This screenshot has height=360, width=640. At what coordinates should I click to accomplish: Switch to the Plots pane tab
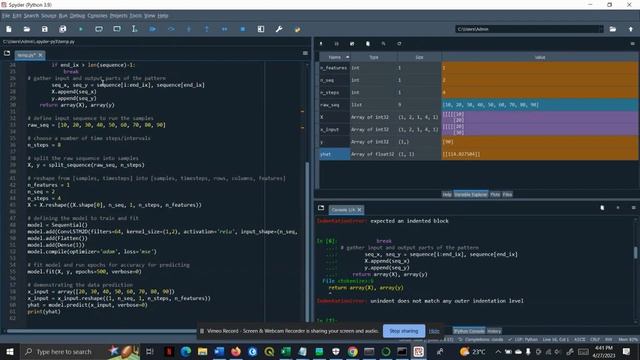495,195
